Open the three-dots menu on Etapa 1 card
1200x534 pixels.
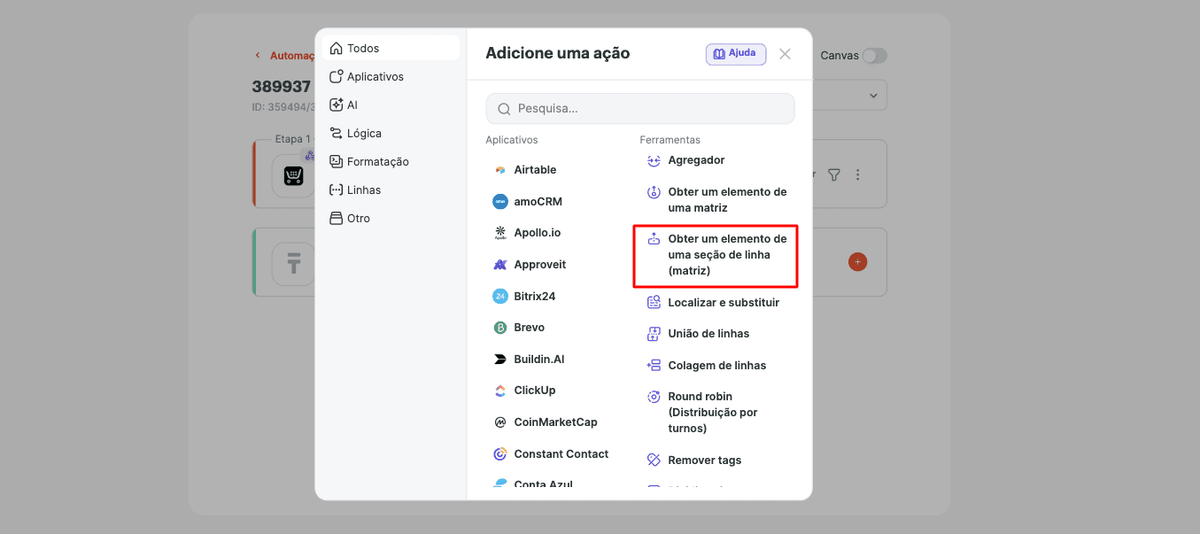[858, 175]
